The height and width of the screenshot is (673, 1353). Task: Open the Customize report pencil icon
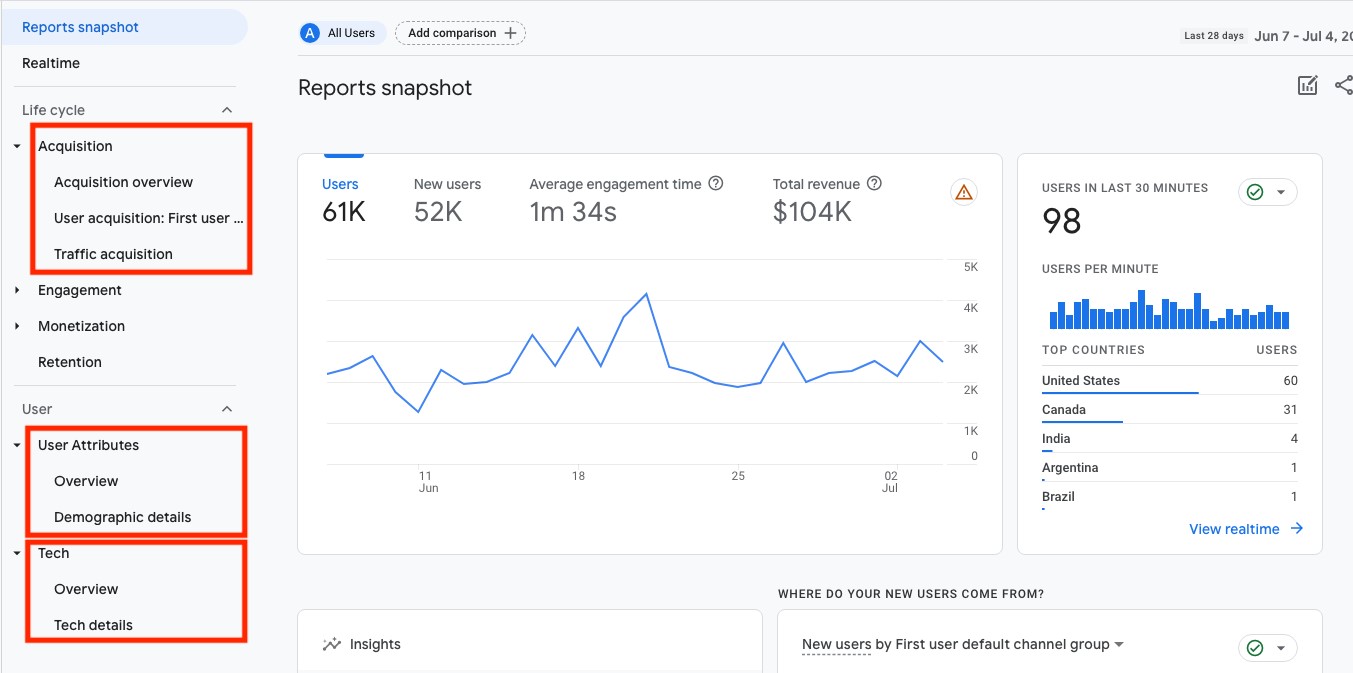click(1307, 85)
